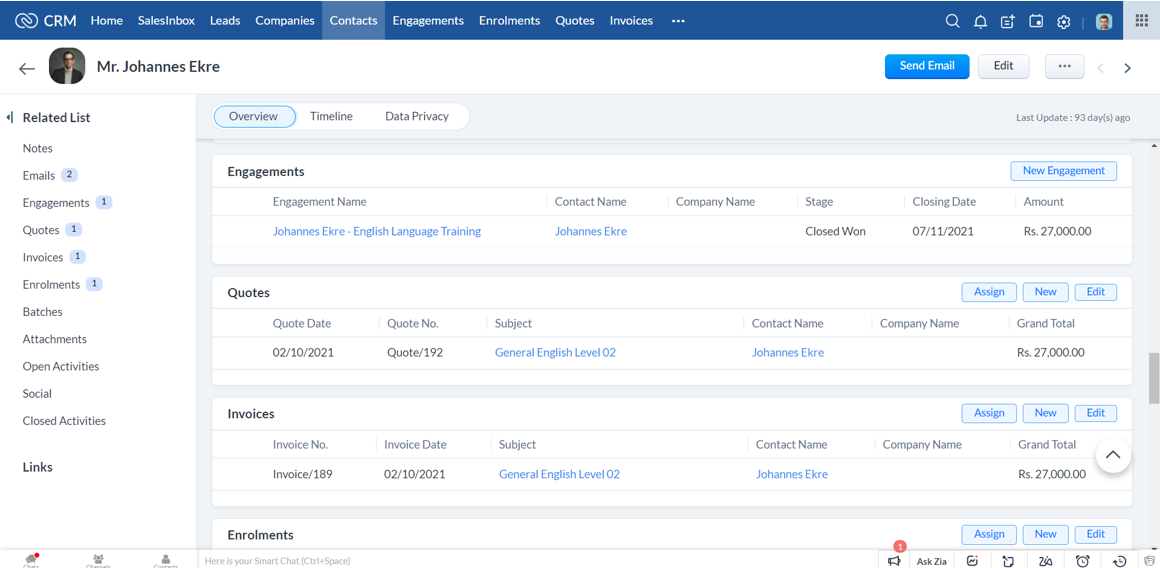Image resolution: width=1160 pixels, height=568 pixels.
Task: Go to next contact record arrow
Action: (x=1127, y=68)
